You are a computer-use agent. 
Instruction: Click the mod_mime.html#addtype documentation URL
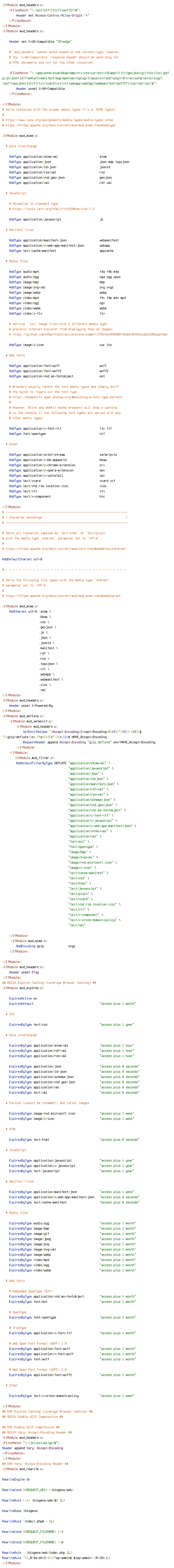click(60, 125)
